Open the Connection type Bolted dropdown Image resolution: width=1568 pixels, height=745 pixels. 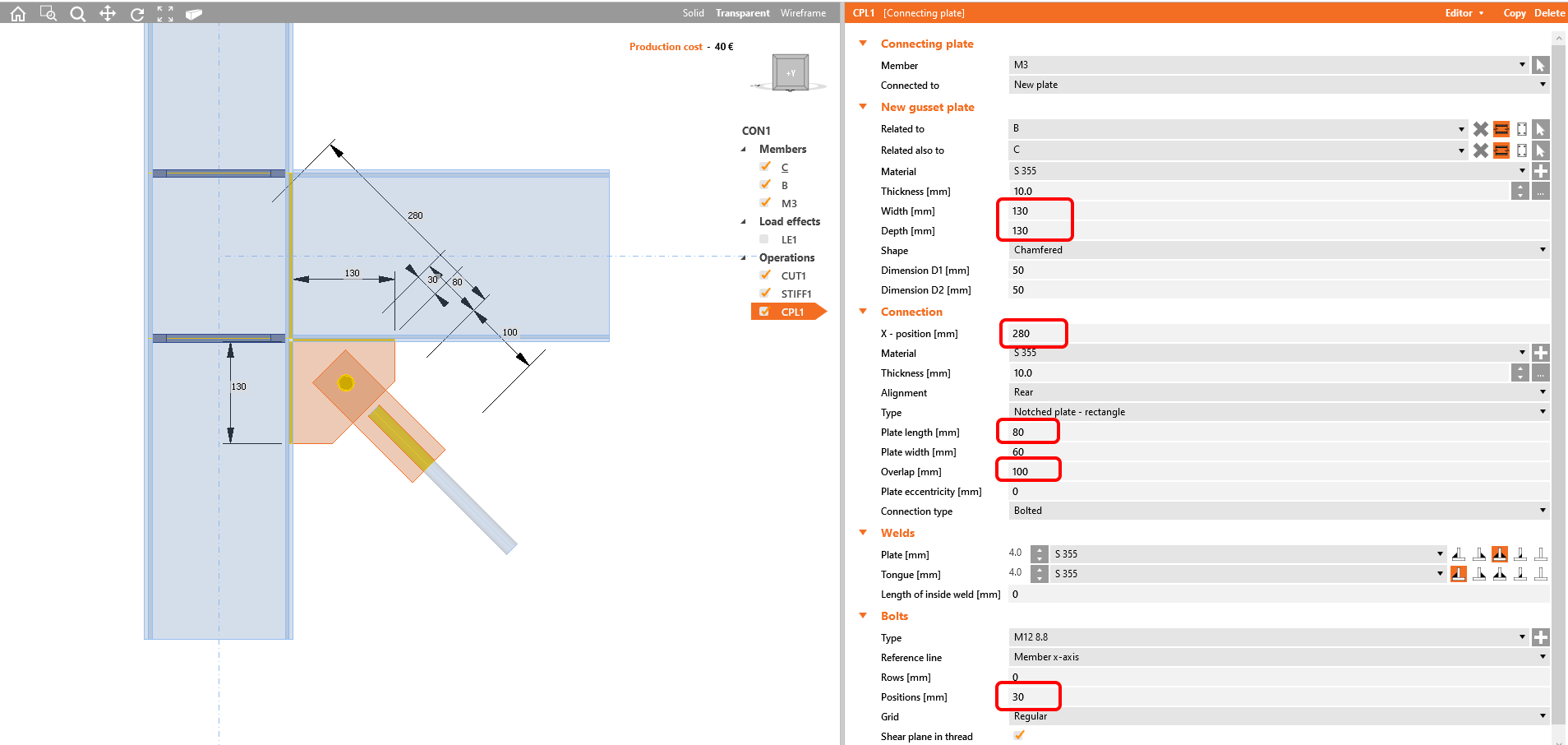(x=1542, y=511)
